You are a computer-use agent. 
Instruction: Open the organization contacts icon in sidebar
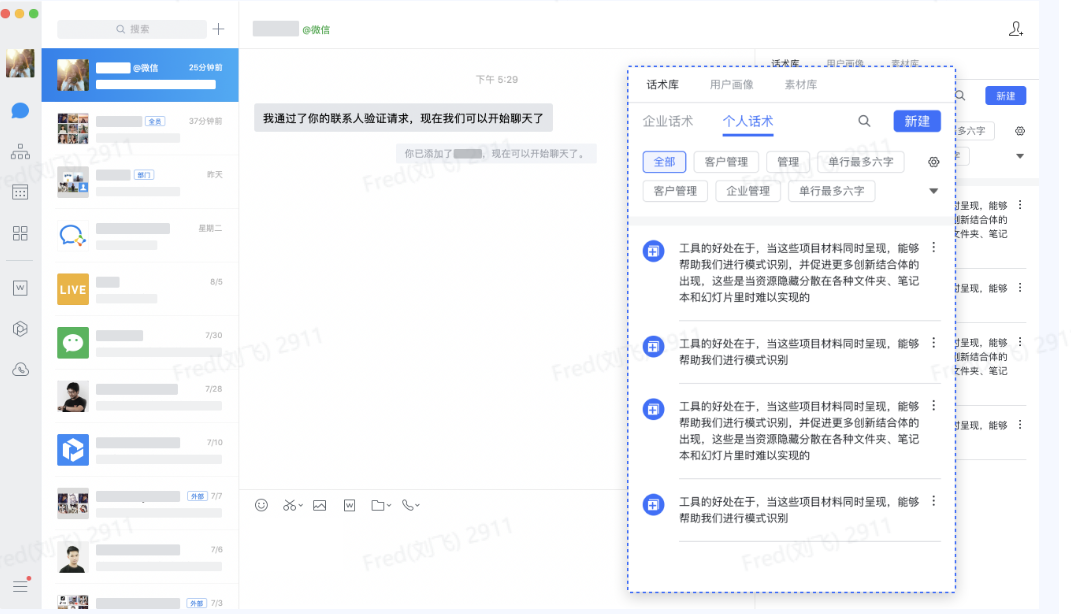click(x=20, y=152)
